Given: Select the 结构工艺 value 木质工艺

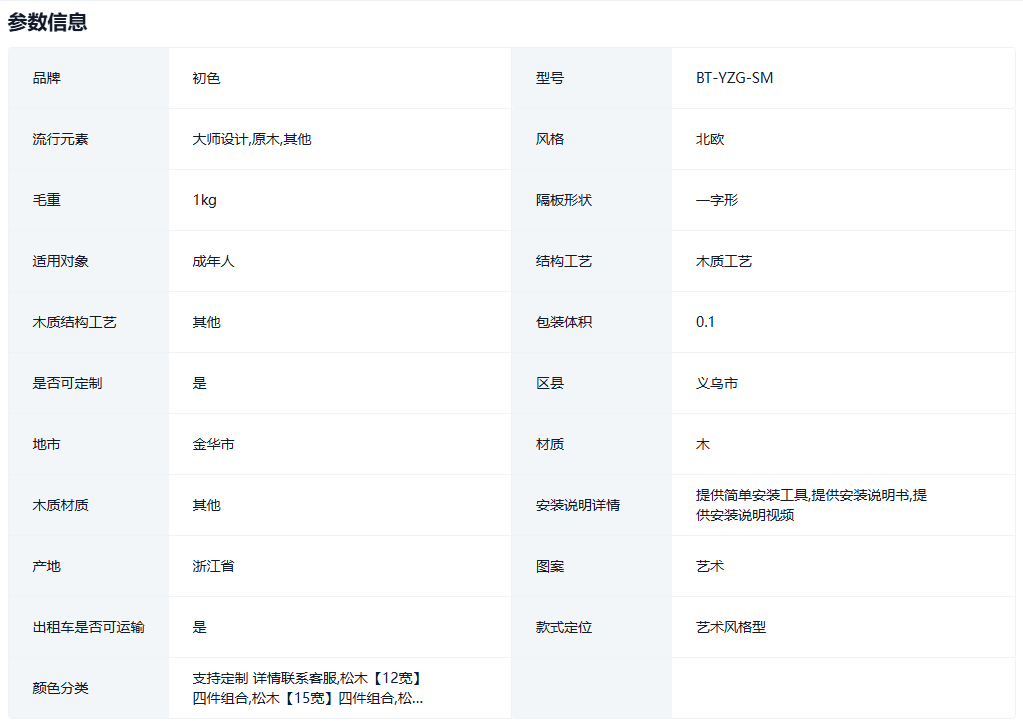Looking at the screenshot, I should click(x=724, y=261).
